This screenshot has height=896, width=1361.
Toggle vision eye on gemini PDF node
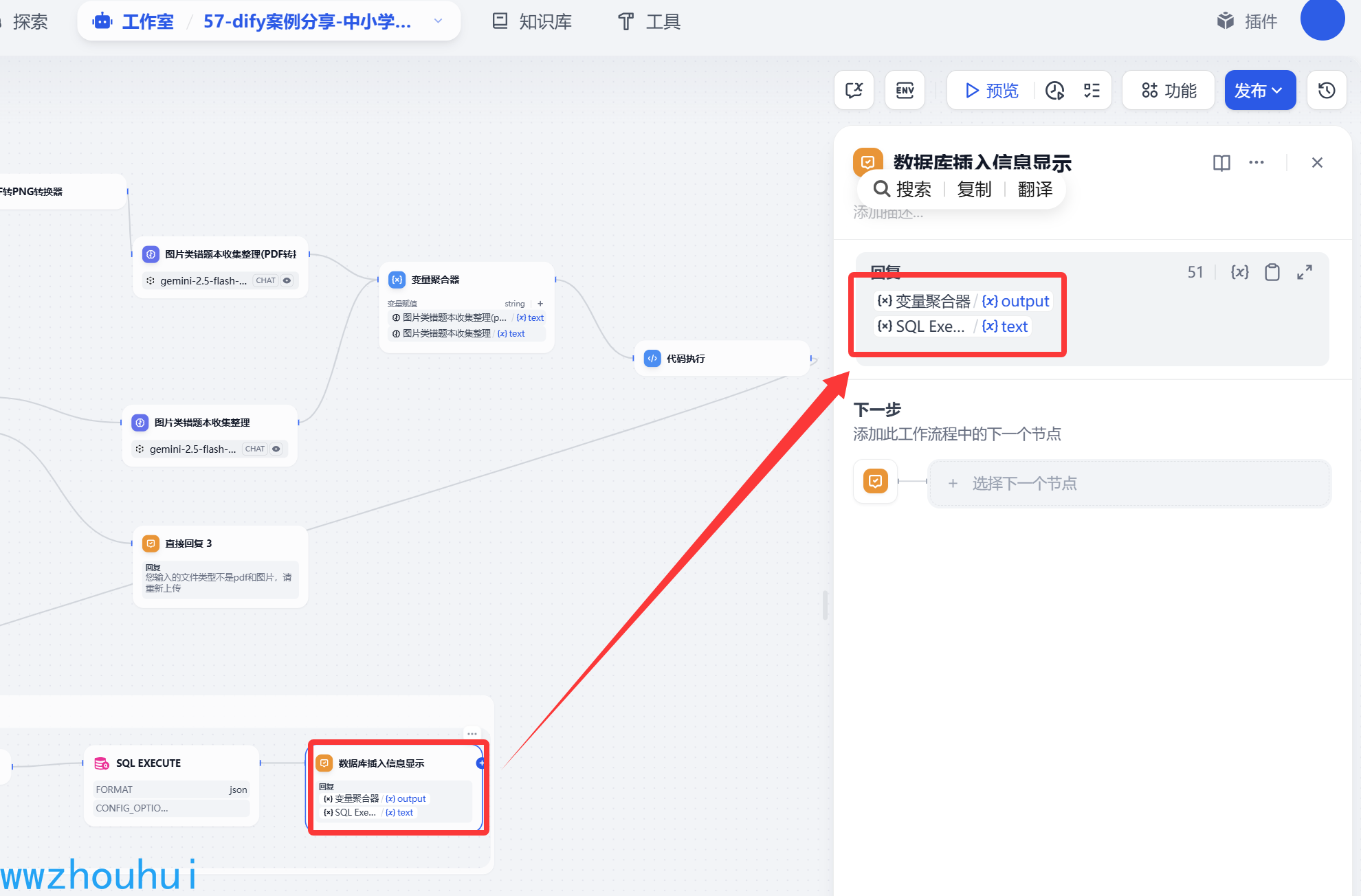click(287, 280)
